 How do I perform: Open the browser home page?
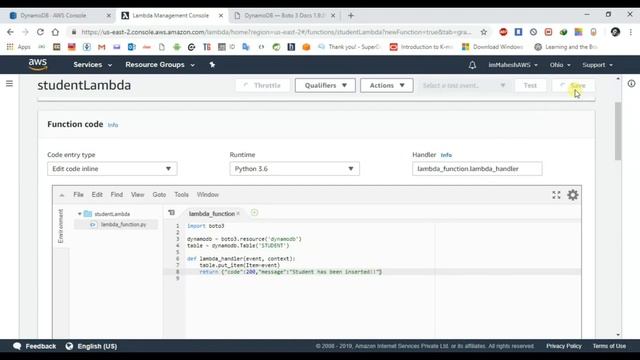tap(55, 32)
